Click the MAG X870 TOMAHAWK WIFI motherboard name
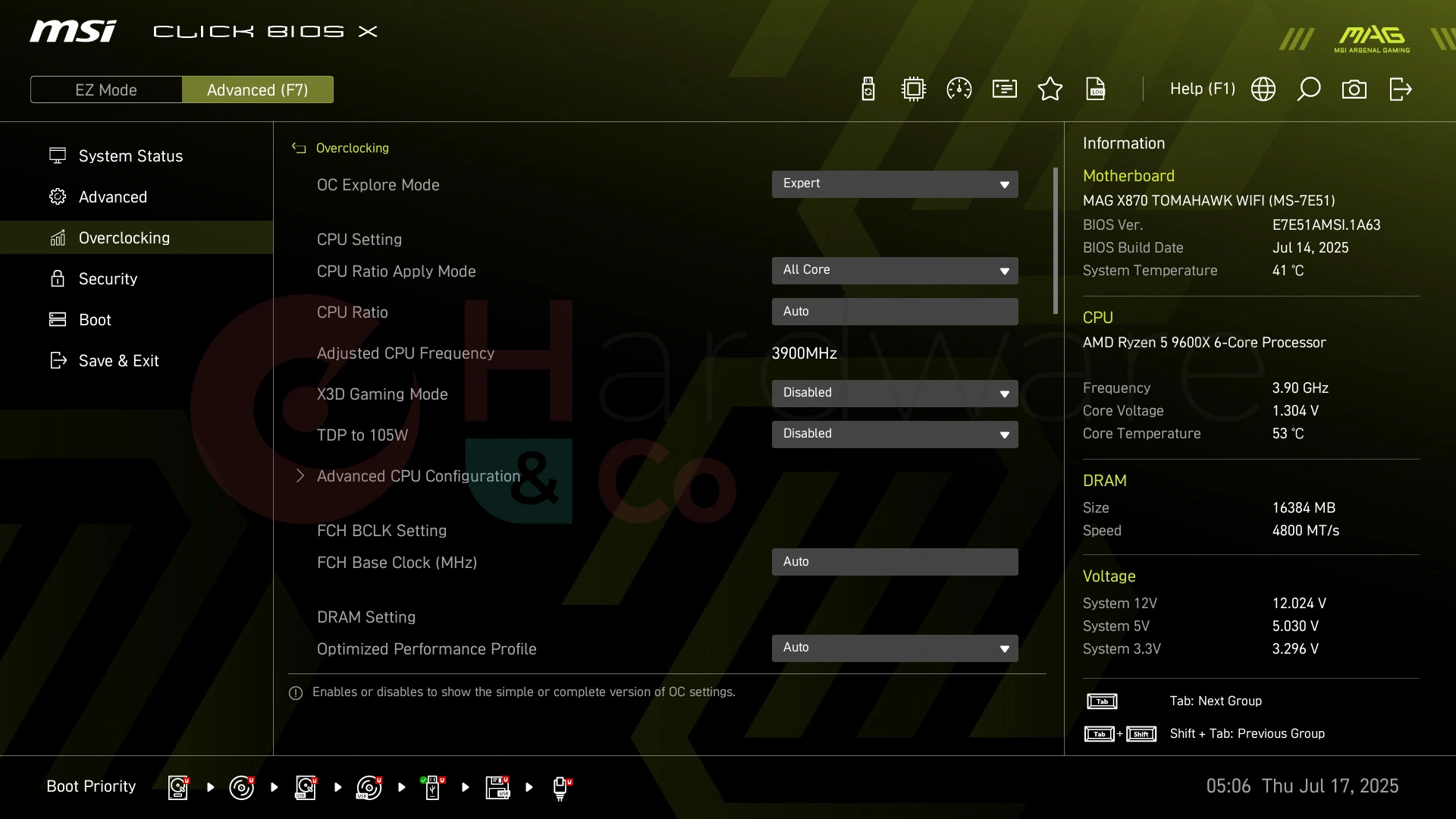The width and height of the screenshot is (1456, 819). click(1209, 201)
